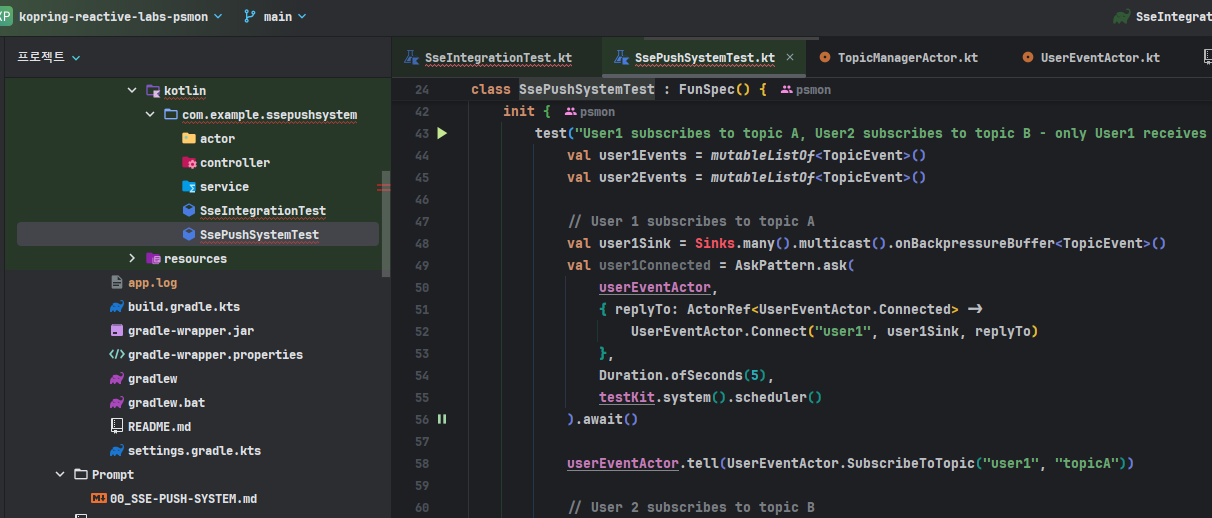Viewport: 1212px width, 518px height.
Task: Collapse the Prompt folder
Action: click(60, 474)
